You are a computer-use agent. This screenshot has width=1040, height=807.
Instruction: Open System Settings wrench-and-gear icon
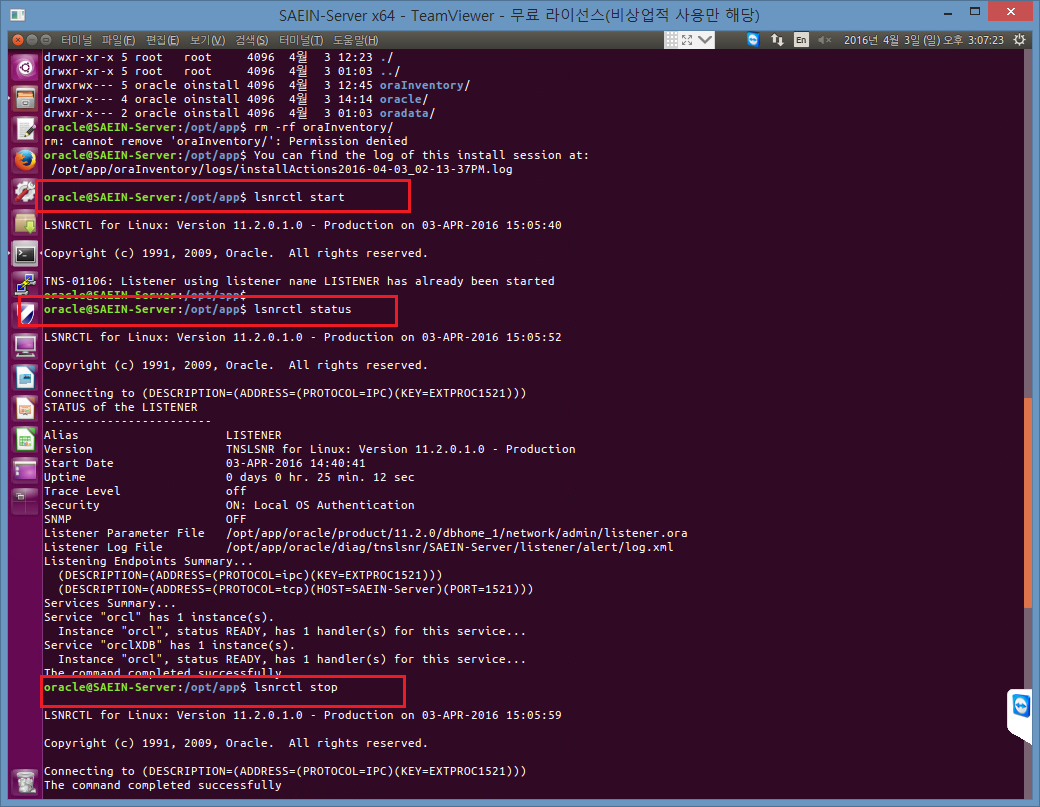25,192
